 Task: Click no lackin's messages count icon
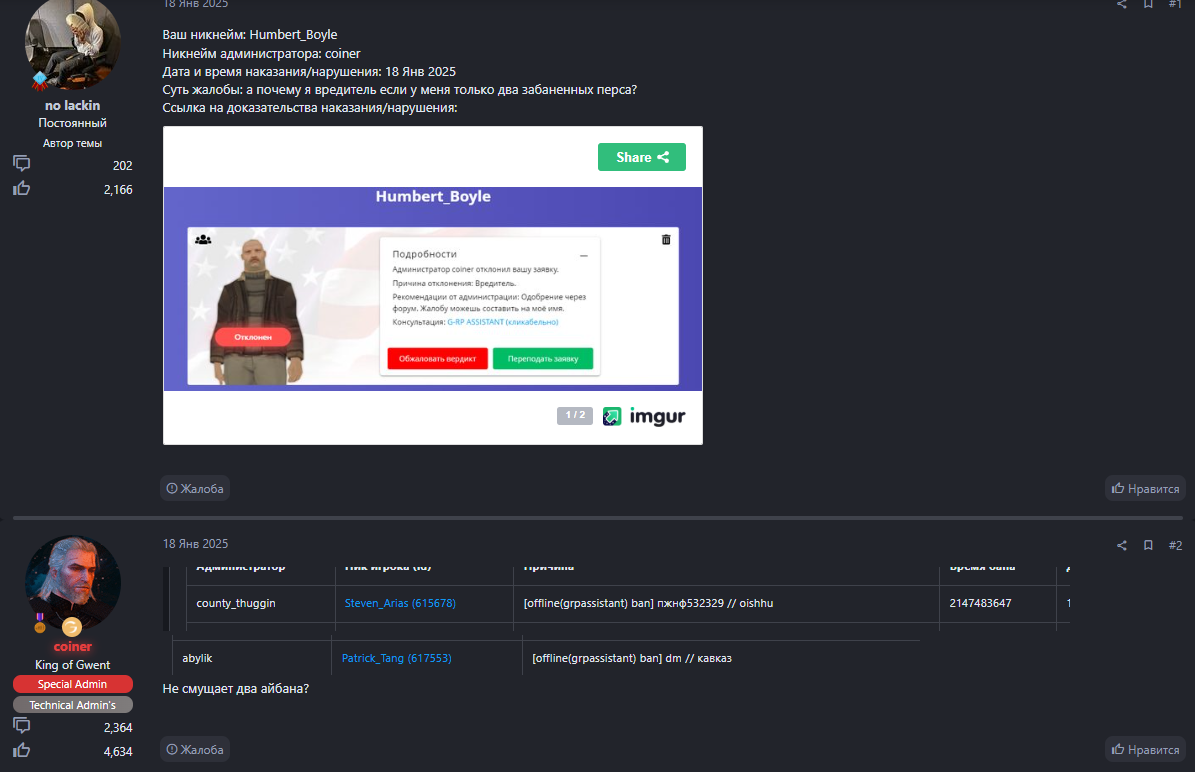21,164
